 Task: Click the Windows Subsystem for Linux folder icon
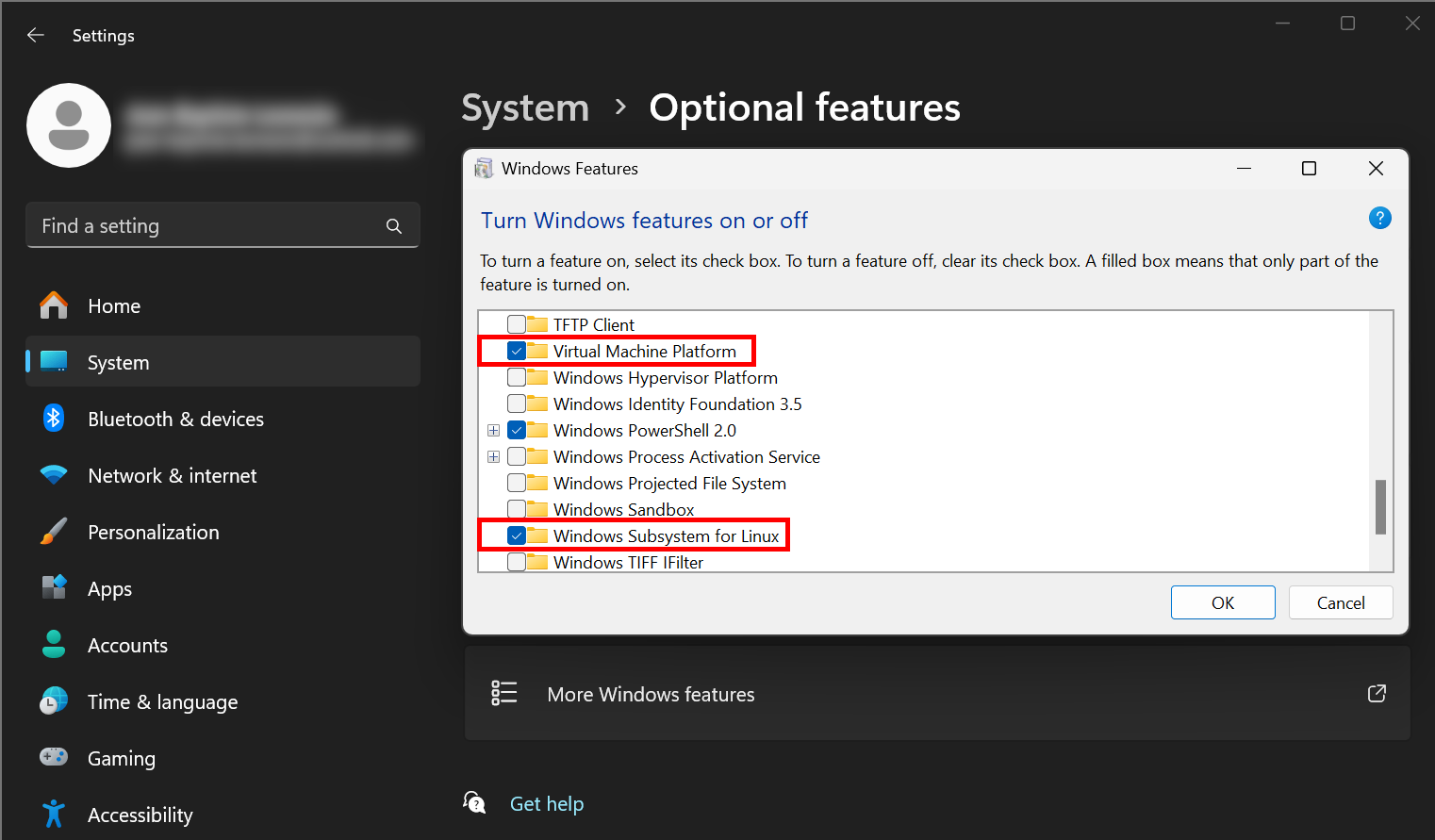[x=537, y=535]
